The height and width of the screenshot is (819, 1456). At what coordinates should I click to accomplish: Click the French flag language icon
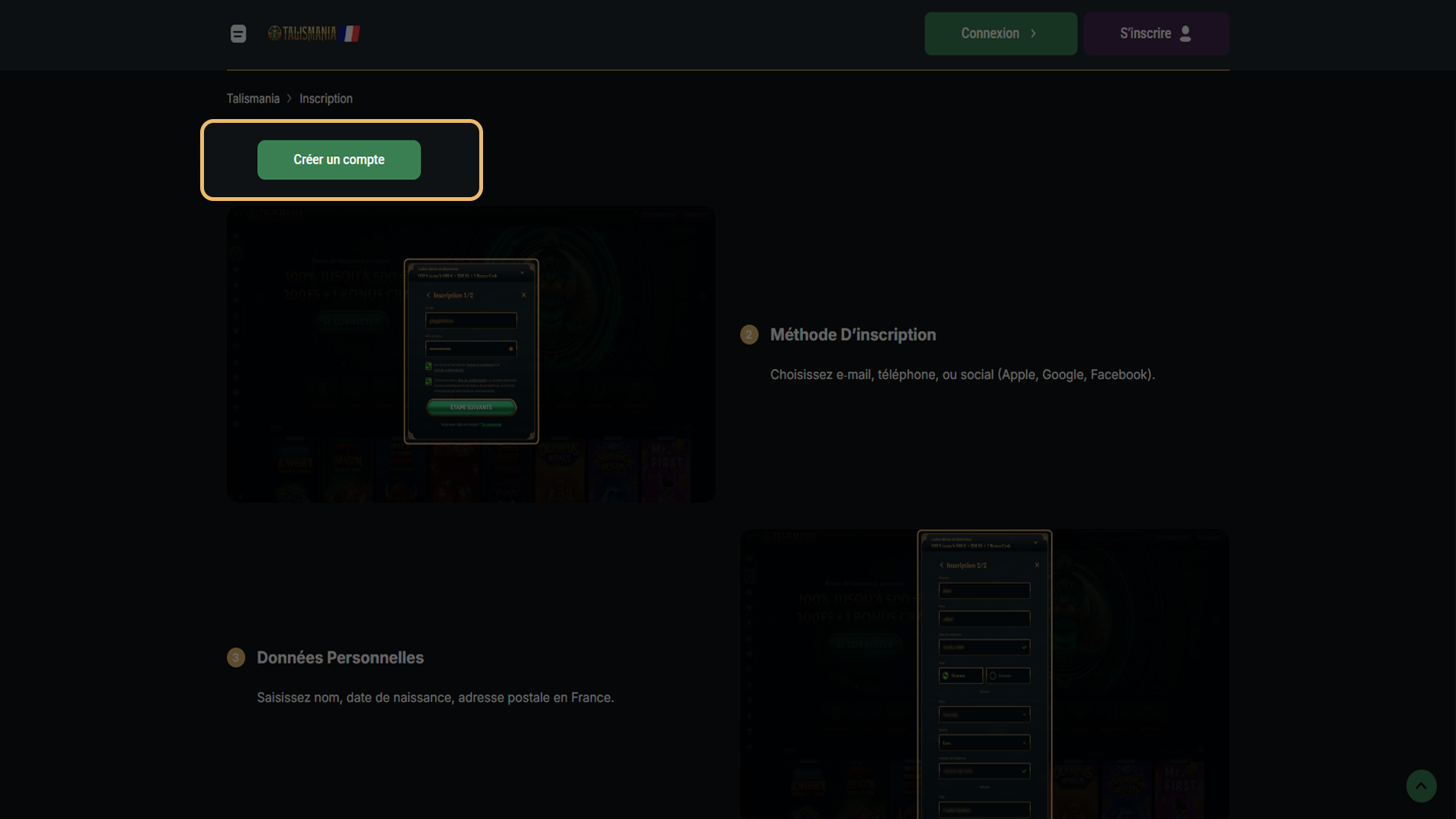(350, 33)
